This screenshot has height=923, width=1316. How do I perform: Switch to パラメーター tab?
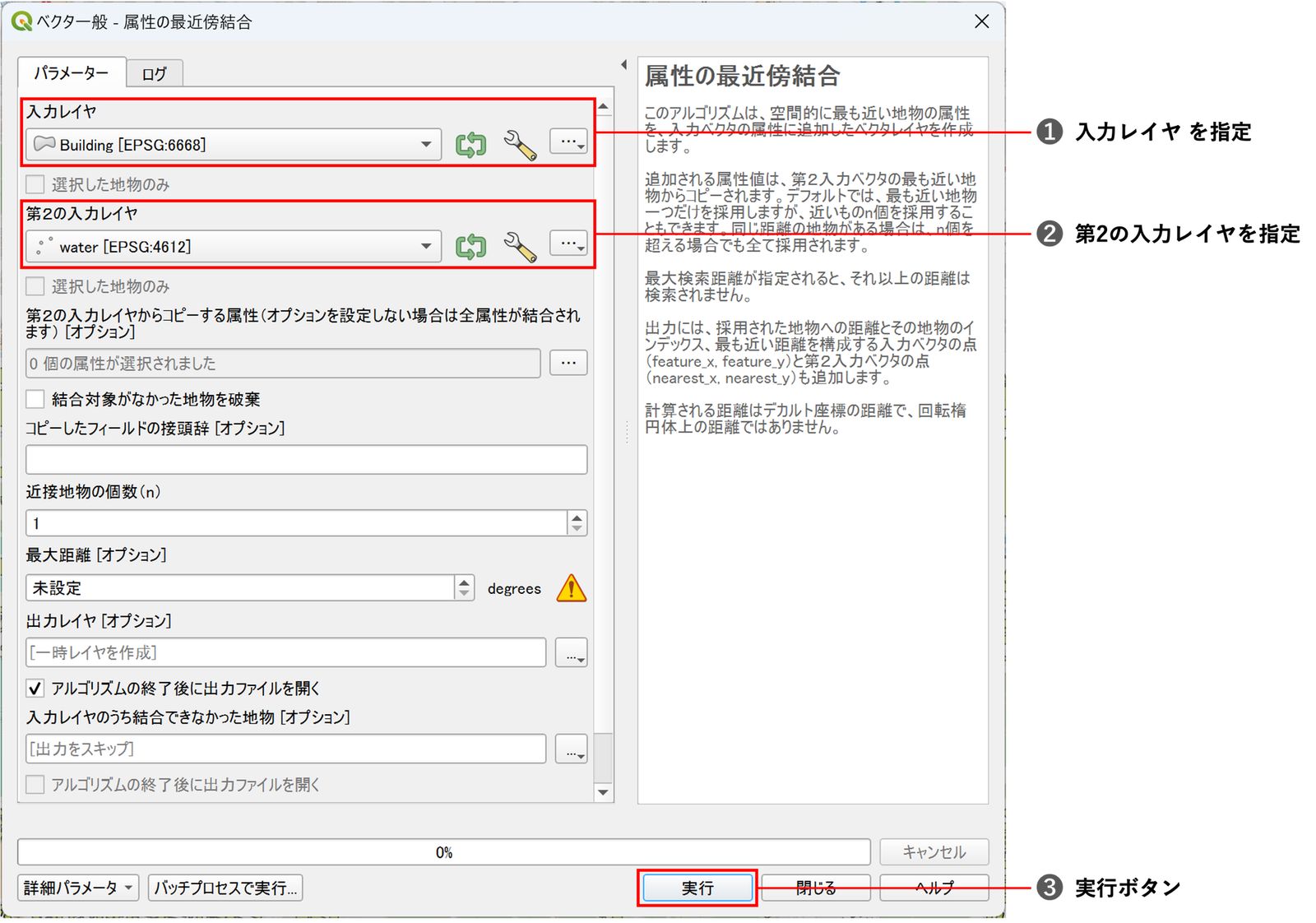click(72, 72)
